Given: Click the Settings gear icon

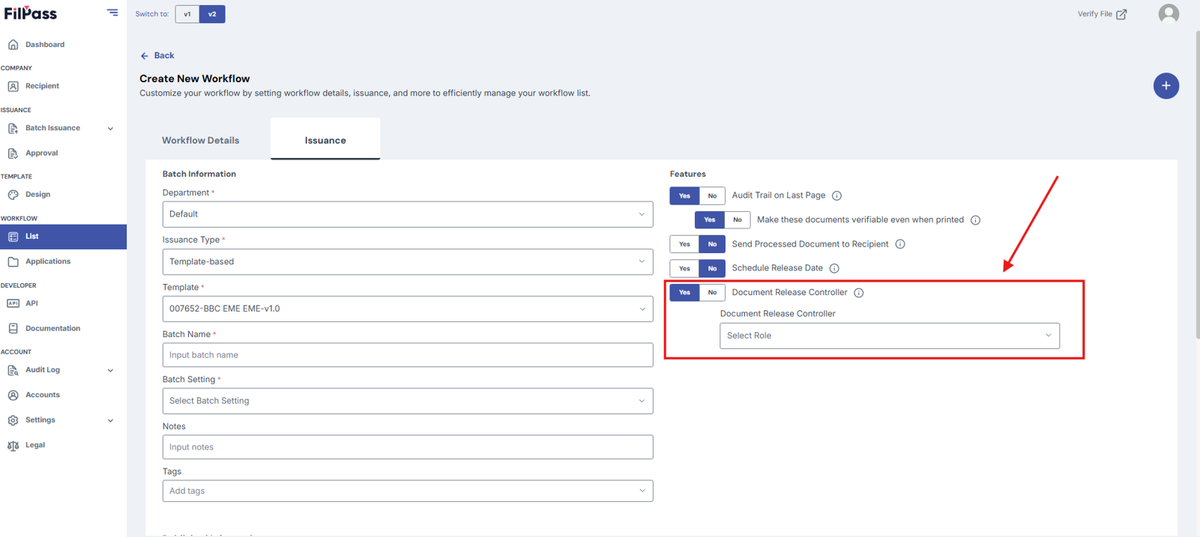Looking at the screenshot, I should coord(13,420).
